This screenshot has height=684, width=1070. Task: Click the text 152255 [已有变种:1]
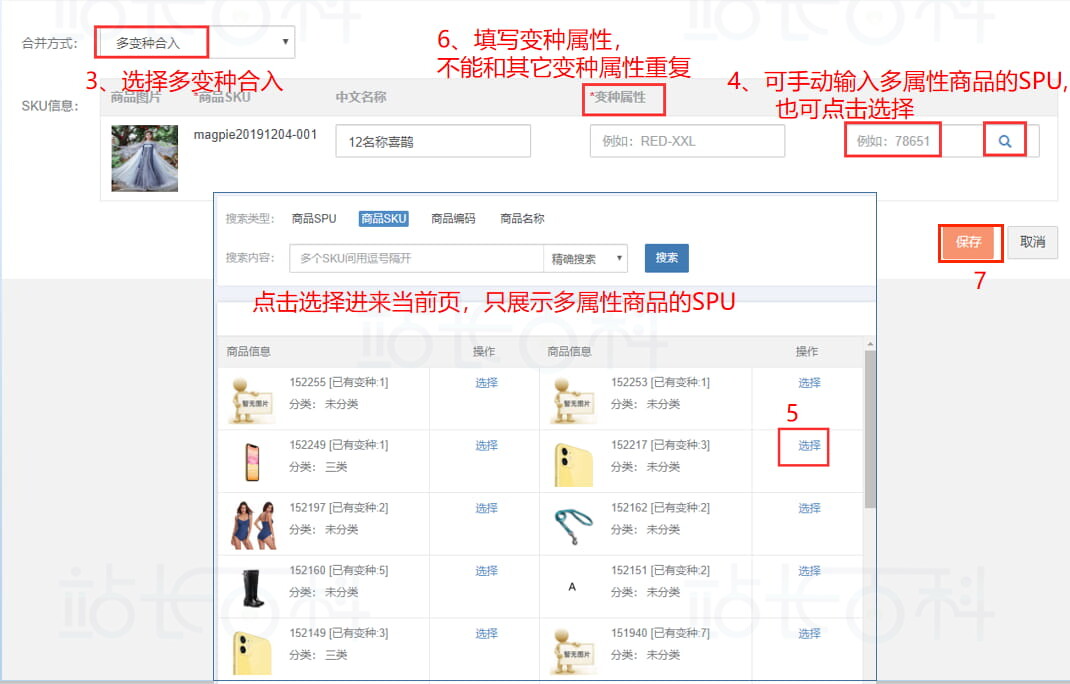click(x=338, y=382)
